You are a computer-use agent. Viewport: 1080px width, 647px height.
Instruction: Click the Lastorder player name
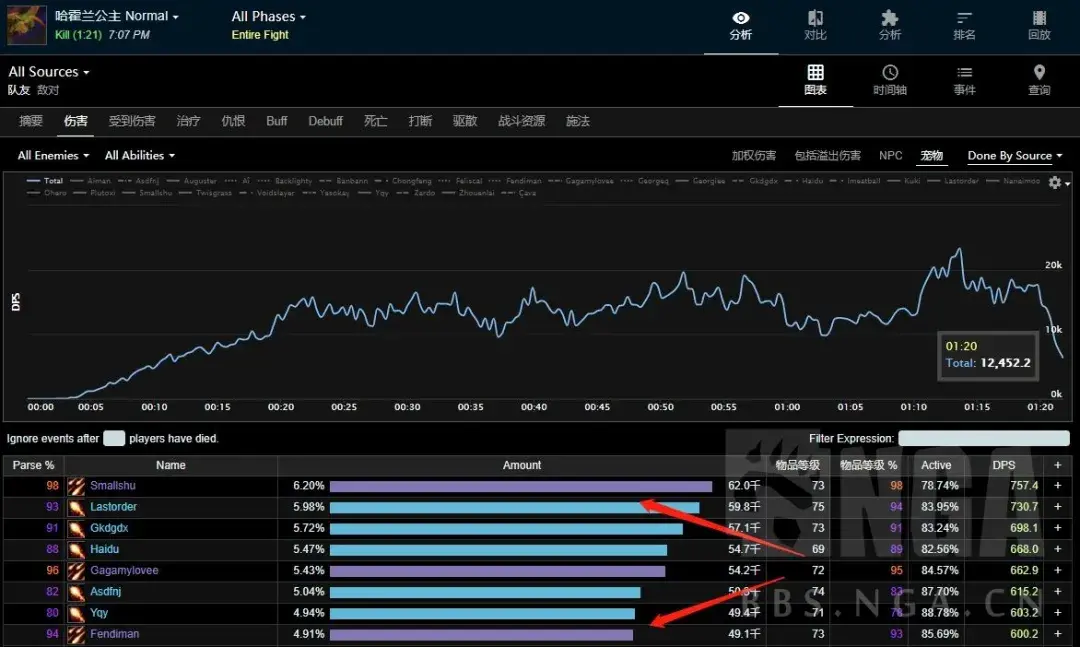click(x=113, y=507)
